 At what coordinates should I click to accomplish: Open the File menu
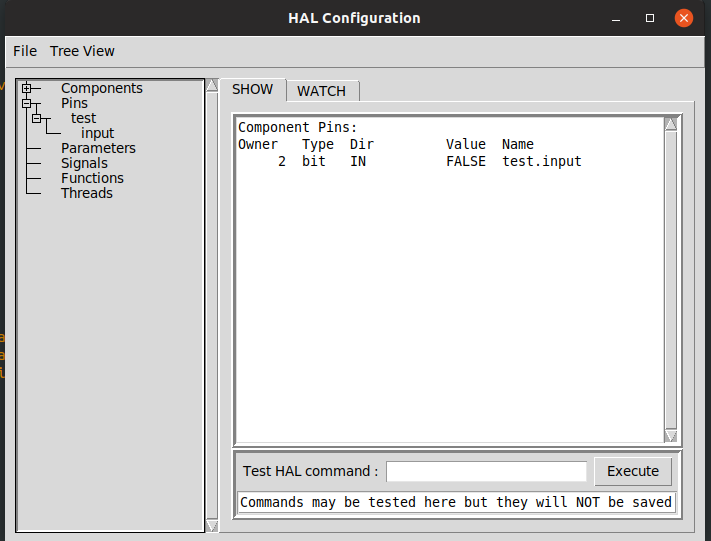(x=25, y=51)
